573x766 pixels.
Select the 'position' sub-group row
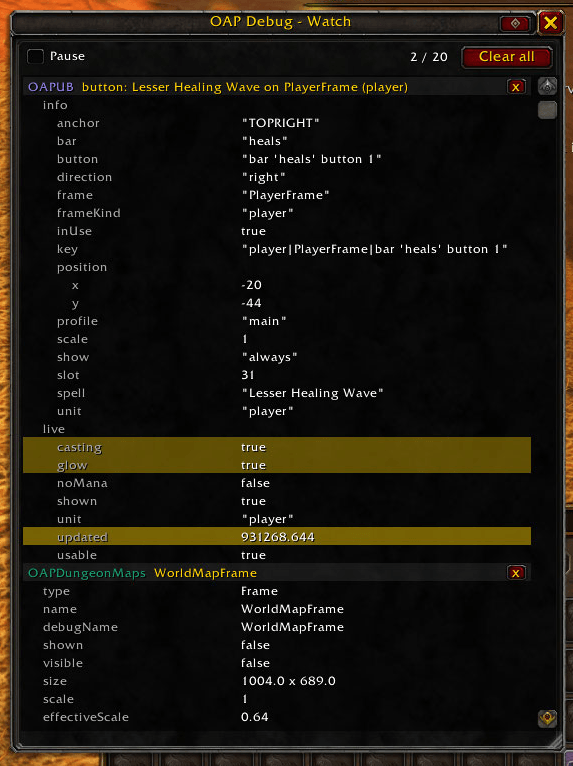click(x=277, y=267)
